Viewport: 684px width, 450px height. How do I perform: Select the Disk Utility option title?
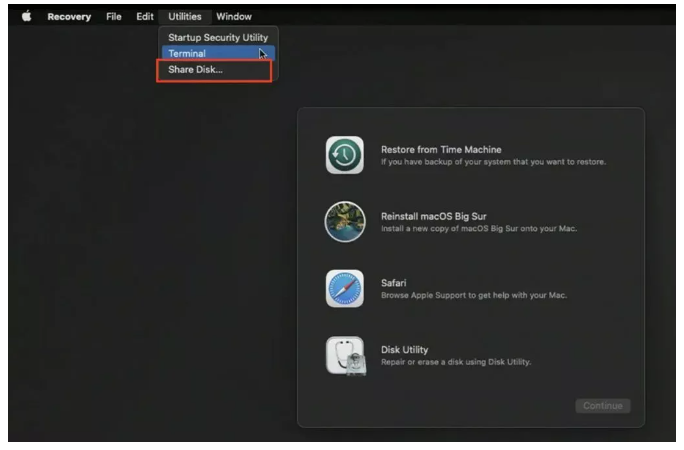(x=404, y=349)
